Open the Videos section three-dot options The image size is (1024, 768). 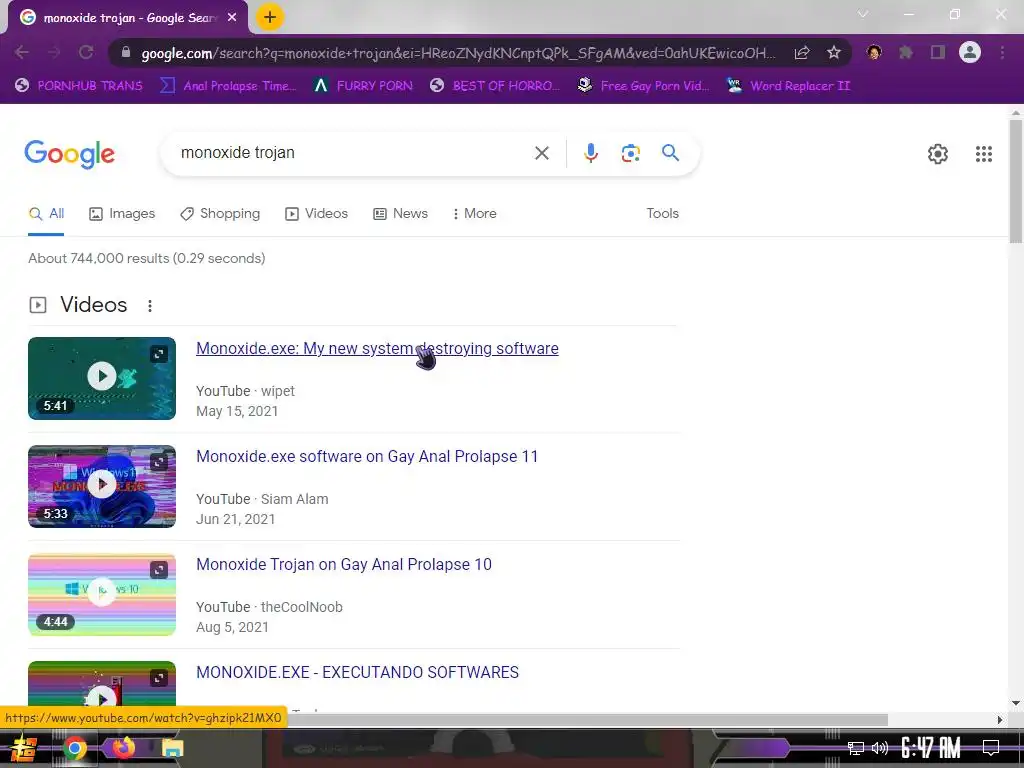click(x=150, y=306)
